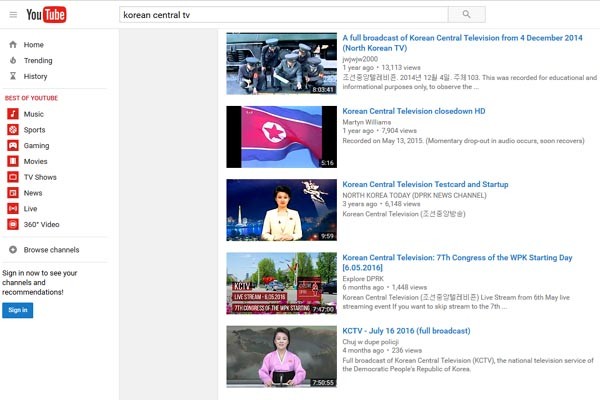Click '4 months ago • 236 views' text
The image size is (600, 400).
[x=382, y=350]
